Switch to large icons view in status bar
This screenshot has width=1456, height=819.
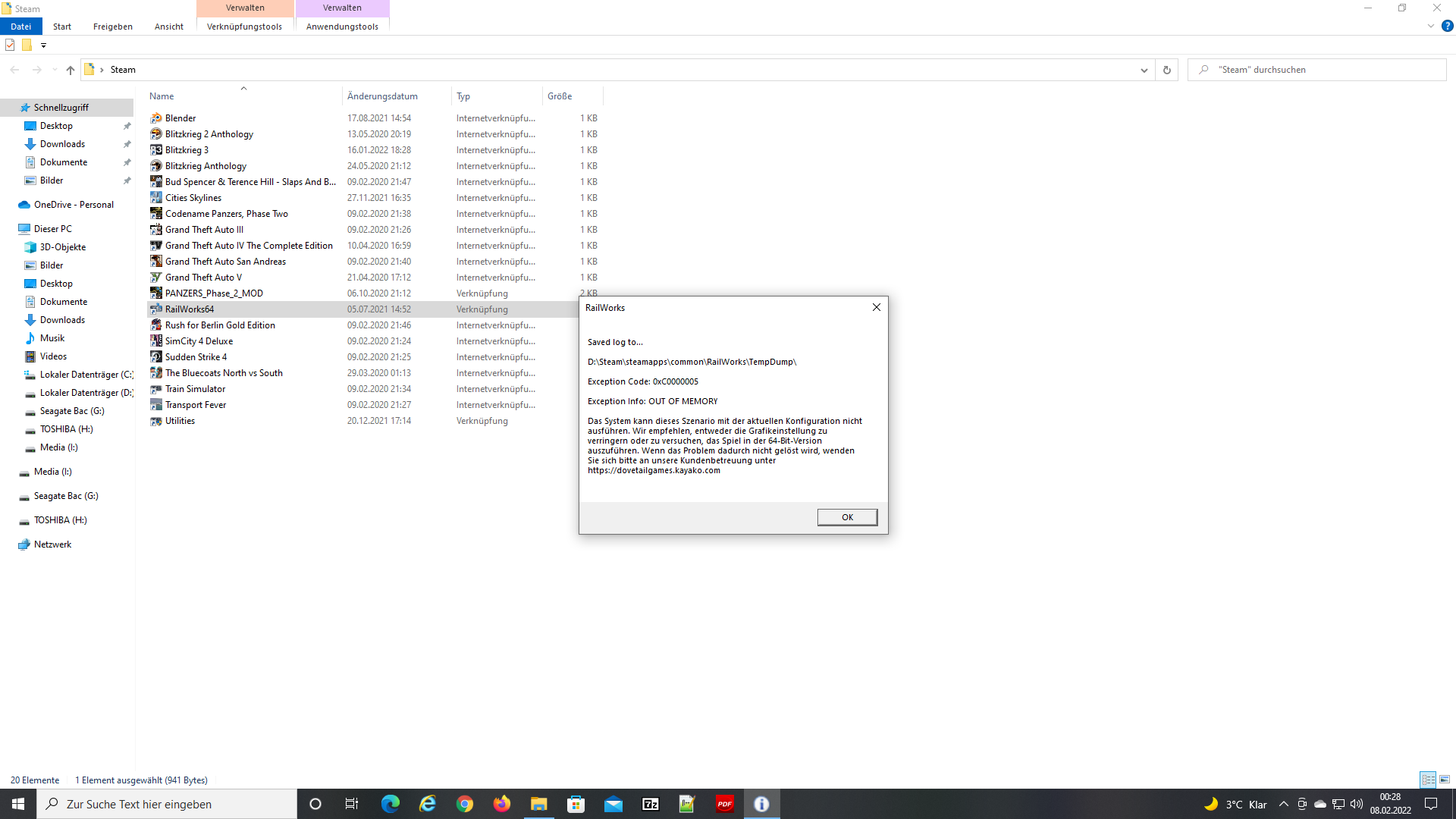point(1445,780)
